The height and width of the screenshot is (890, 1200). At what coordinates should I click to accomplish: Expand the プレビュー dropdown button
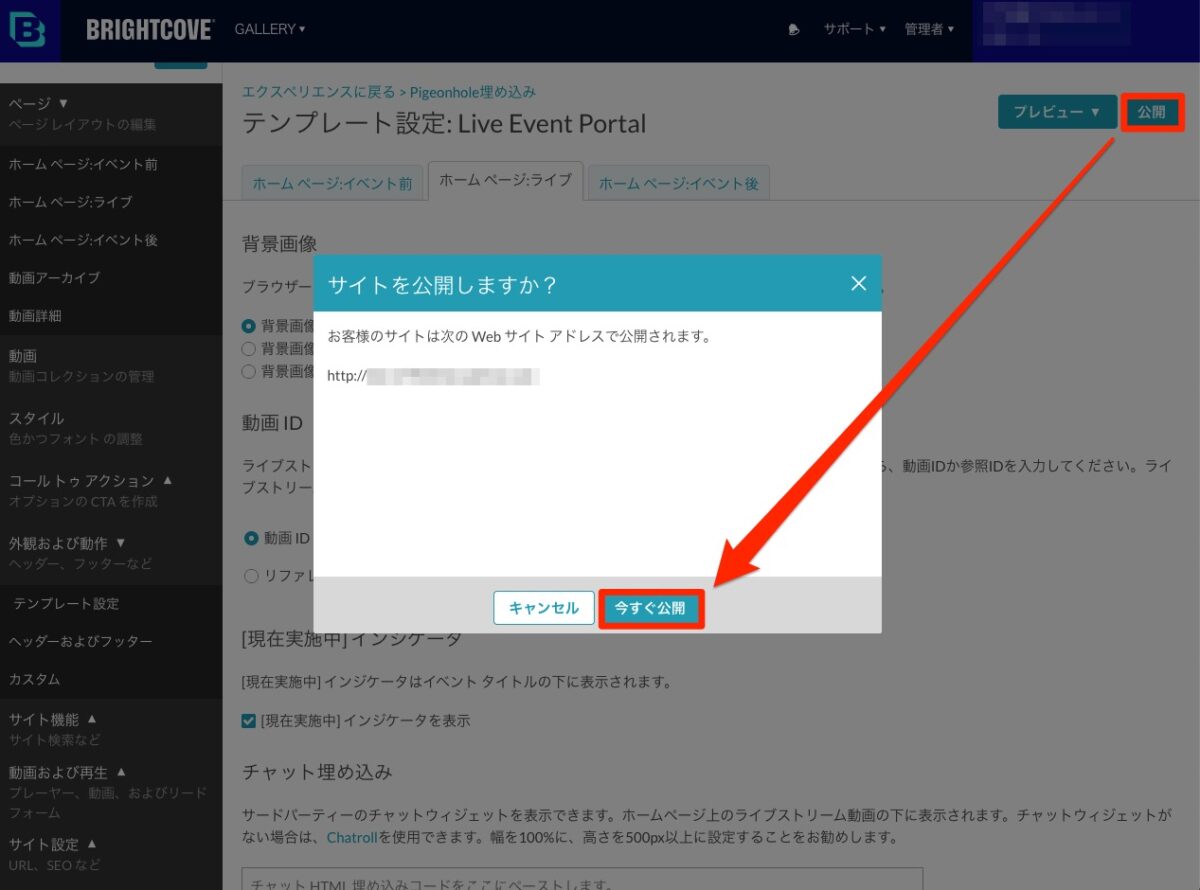point(1056,112)
